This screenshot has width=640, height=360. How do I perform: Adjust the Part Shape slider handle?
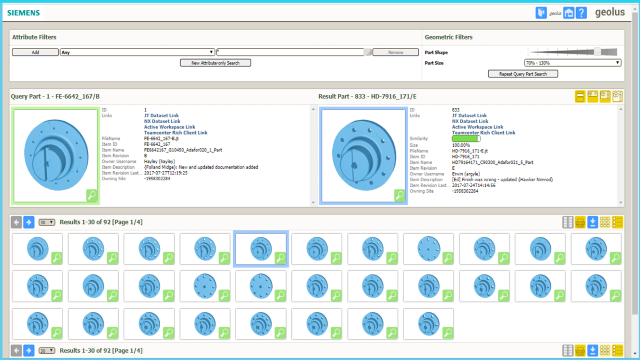click(597, 51)
